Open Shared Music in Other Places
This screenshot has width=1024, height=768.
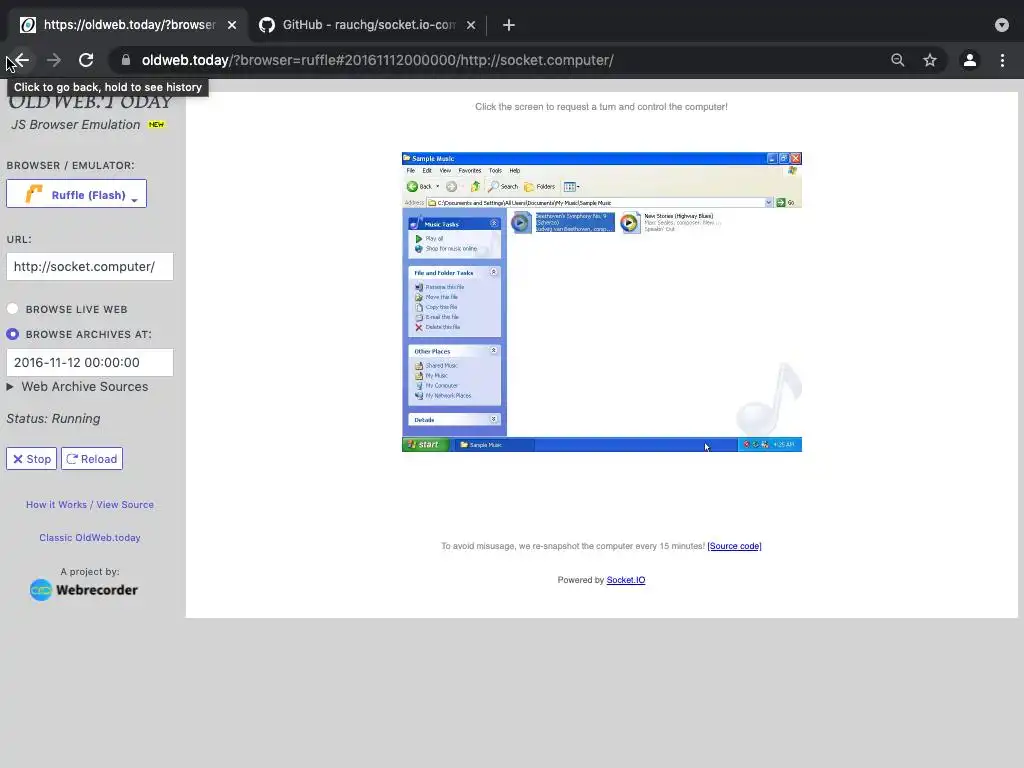(436, 366)
